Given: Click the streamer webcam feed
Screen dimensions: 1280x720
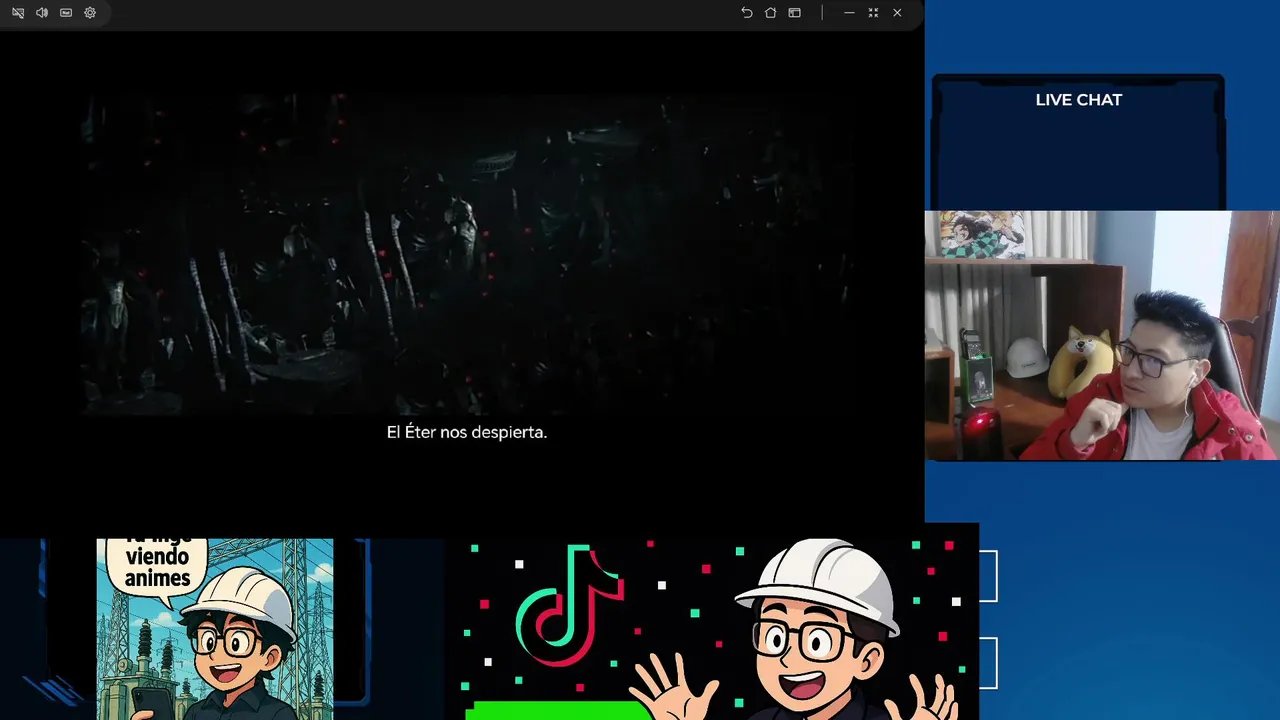Looking at the screenshot, I should tap(1102, 335).
